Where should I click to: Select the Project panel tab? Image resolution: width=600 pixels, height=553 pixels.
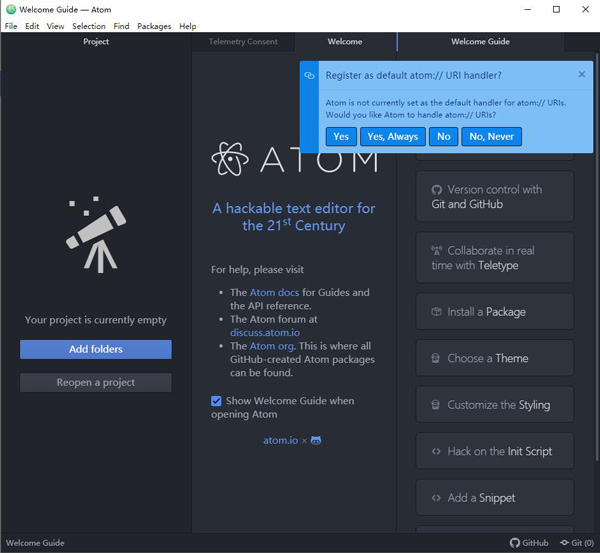[96, 41]
